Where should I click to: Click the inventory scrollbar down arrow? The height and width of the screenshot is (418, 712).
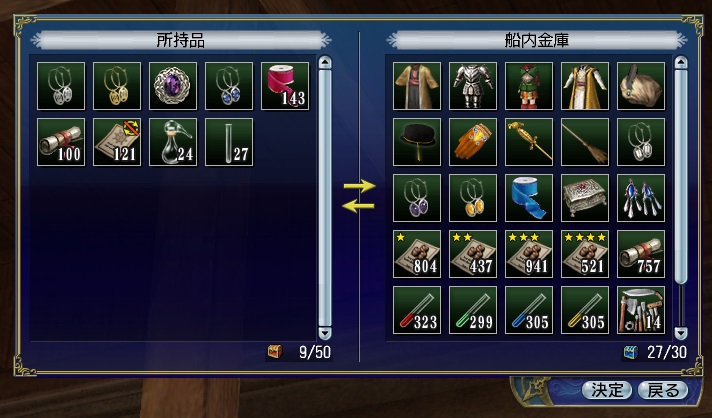tap(325, 334)
